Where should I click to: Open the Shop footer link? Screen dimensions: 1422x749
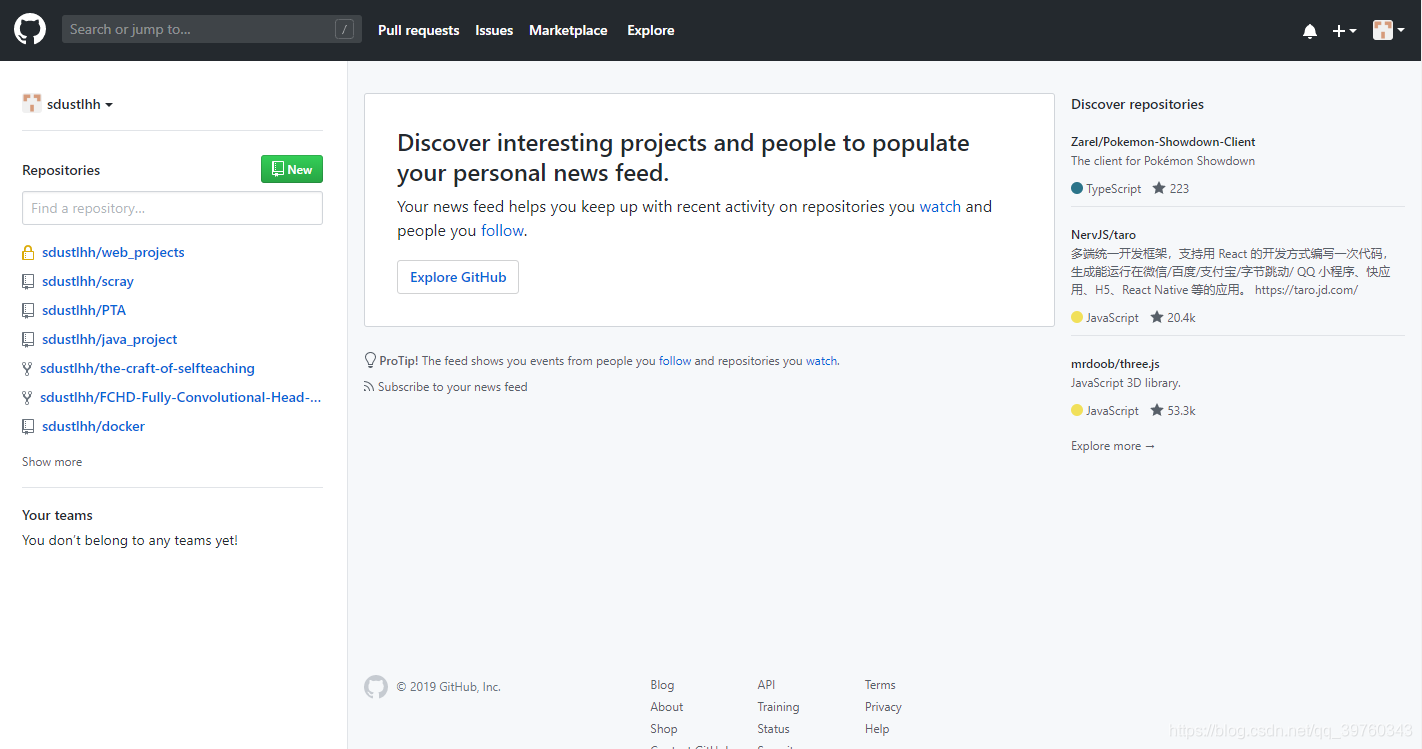[x=664, y=729]
